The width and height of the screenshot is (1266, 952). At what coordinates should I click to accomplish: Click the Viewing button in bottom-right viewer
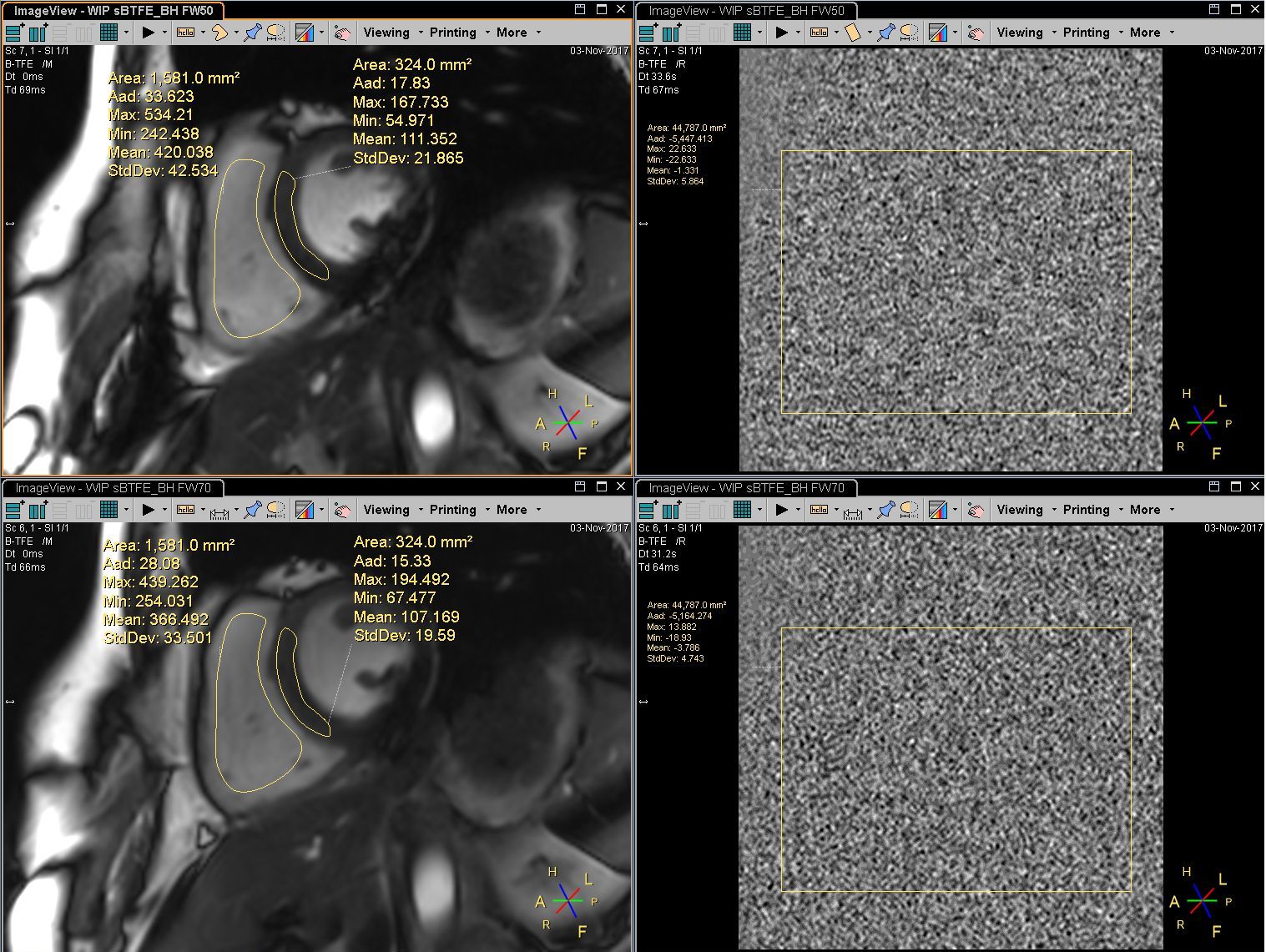(1020, 510)
